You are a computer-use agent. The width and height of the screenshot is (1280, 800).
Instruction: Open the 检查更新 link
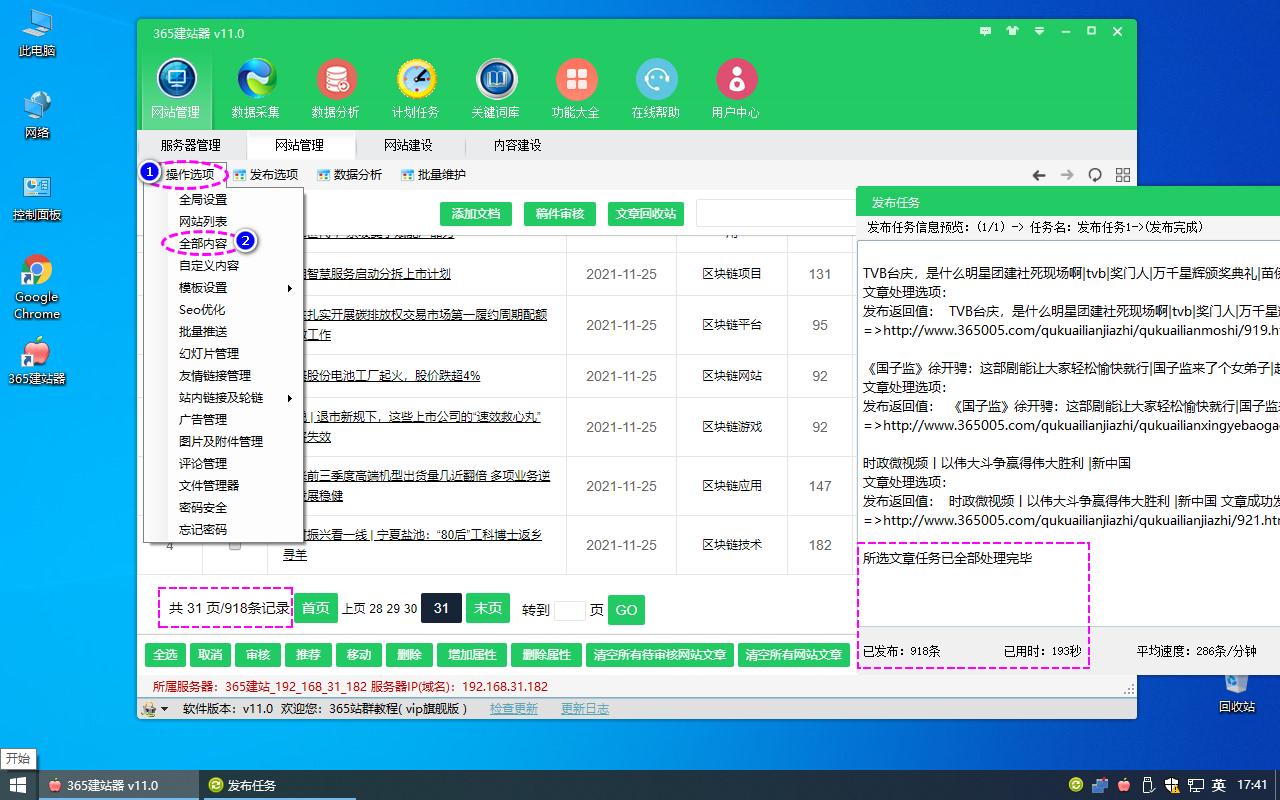[x=513, y=709]
